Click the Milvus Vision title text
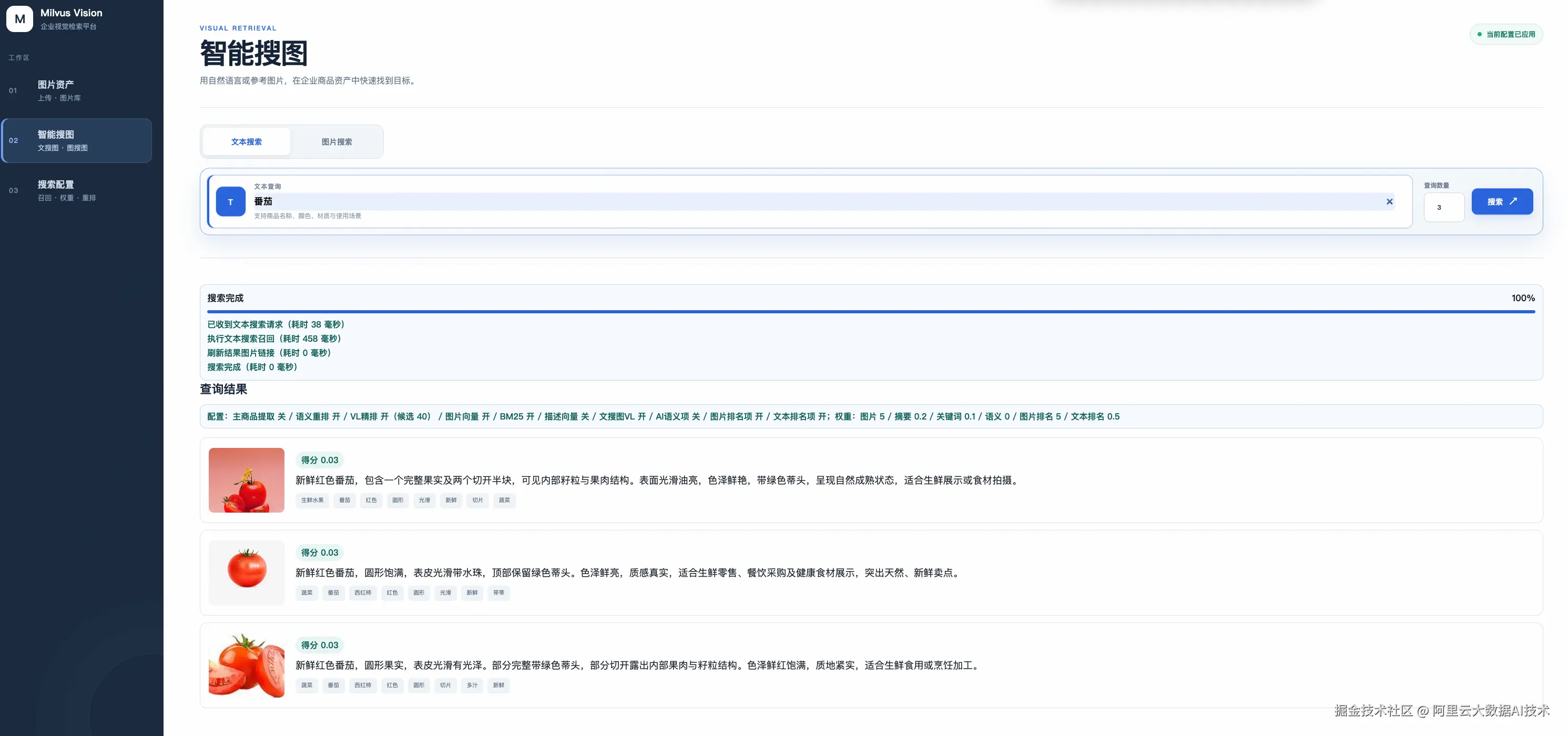The width and height of the screenshot is (1568, 736). click(71, 13)
